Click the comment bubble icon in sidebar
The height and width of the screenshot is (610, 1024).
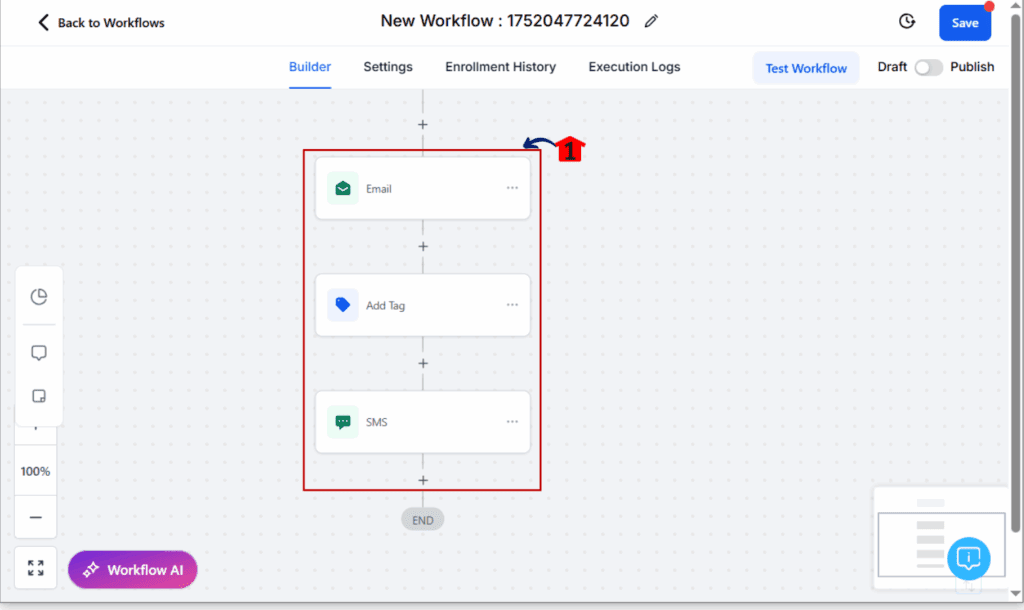tap(39, 353)
